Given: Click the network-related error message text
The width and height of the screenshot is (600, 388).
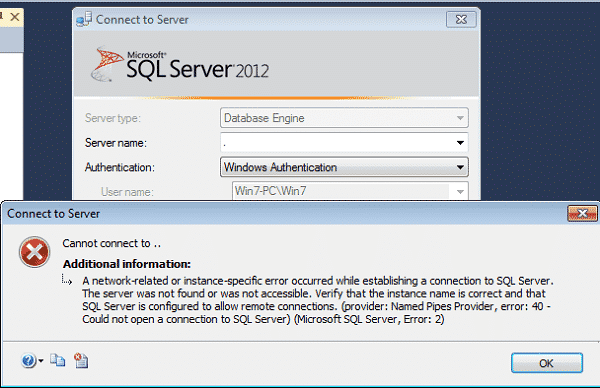Looking at the screenshot, I should tap(318, 300).
